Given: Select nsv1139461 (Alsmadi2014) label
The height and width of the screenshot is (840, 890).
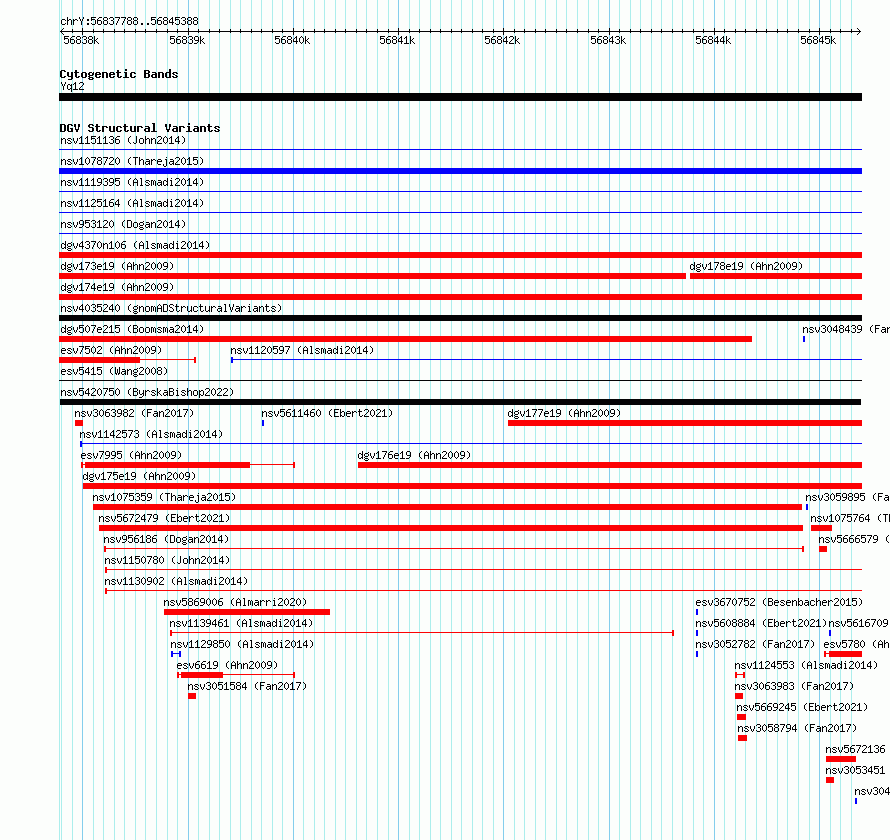Looking at the screenshot, I should pyautogui.click(x=241, y=623).
